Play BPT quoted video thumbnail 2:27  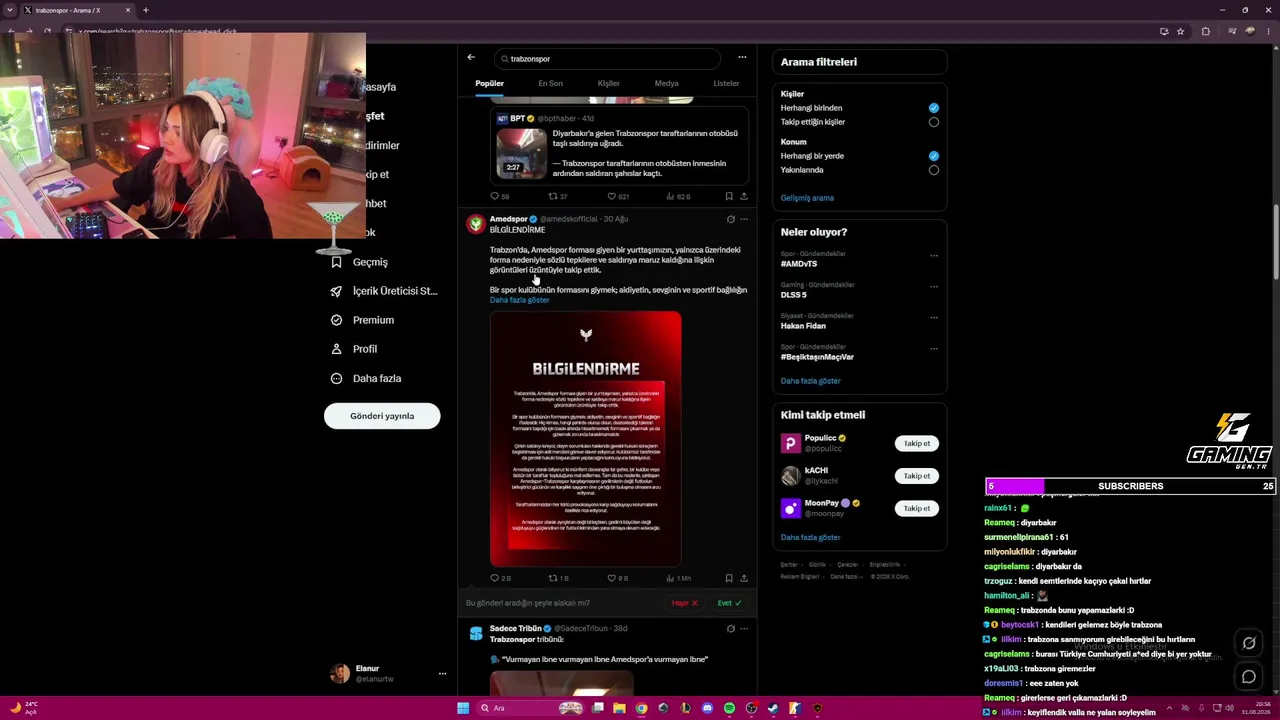(x=522, y=153)
